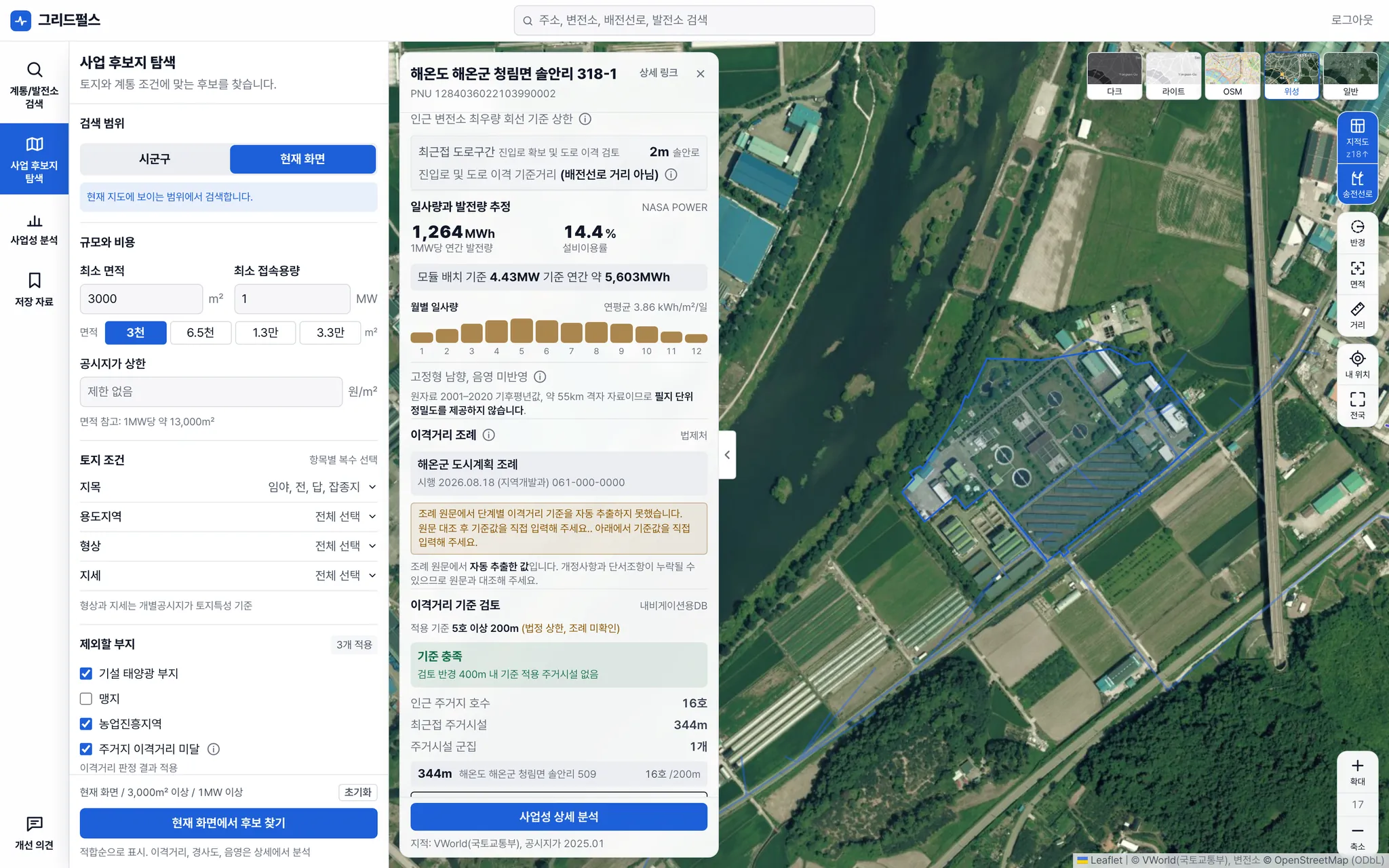Open the 사업성 분석 sidebar item
The height and width of the screenshot is (868, 1389).
pyautogui.click(x=34, y=229)
